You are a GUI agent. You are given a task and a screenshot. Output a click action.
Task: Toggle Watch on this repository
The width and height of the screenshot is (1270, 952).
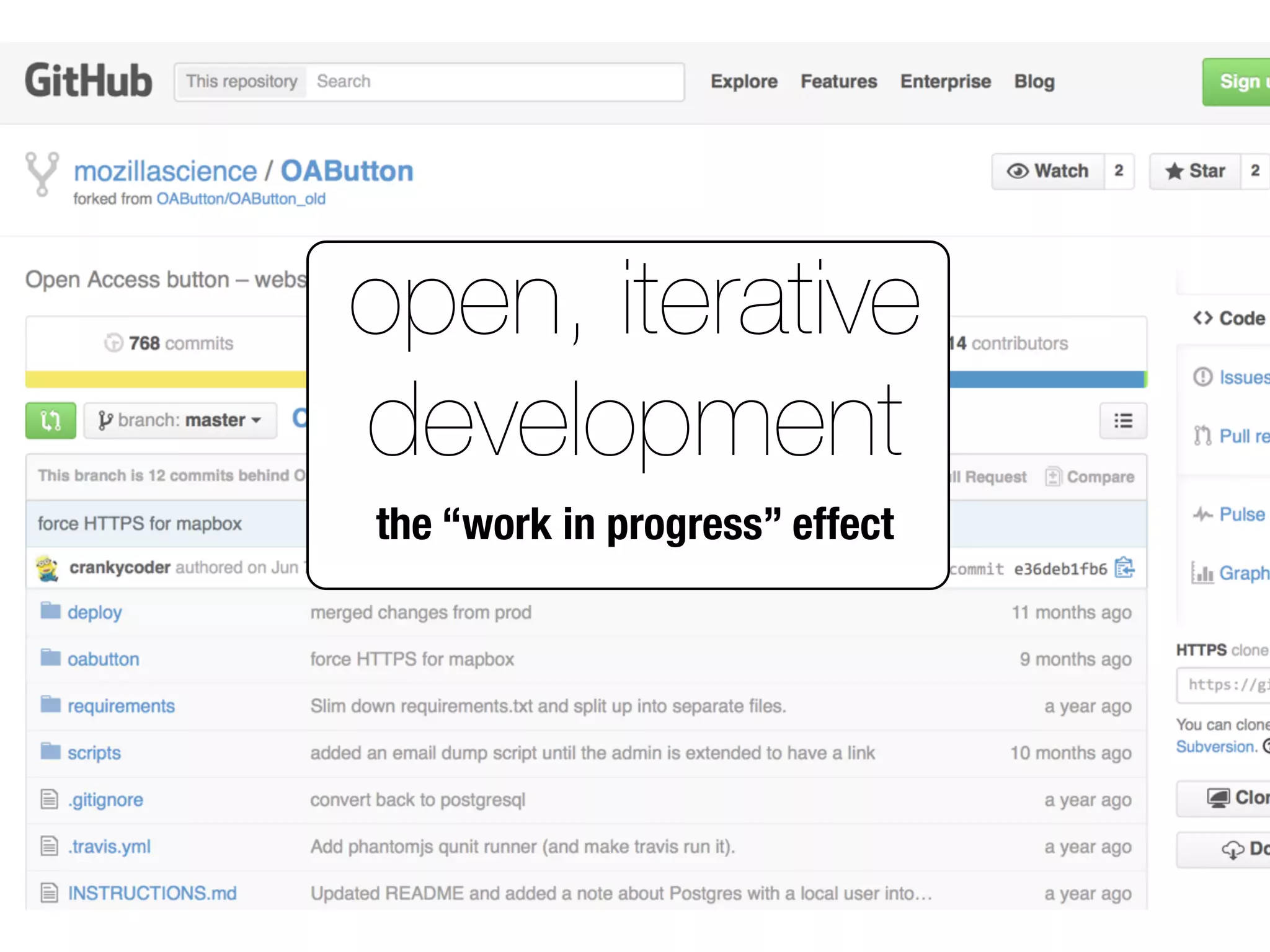click(1048, 171)
